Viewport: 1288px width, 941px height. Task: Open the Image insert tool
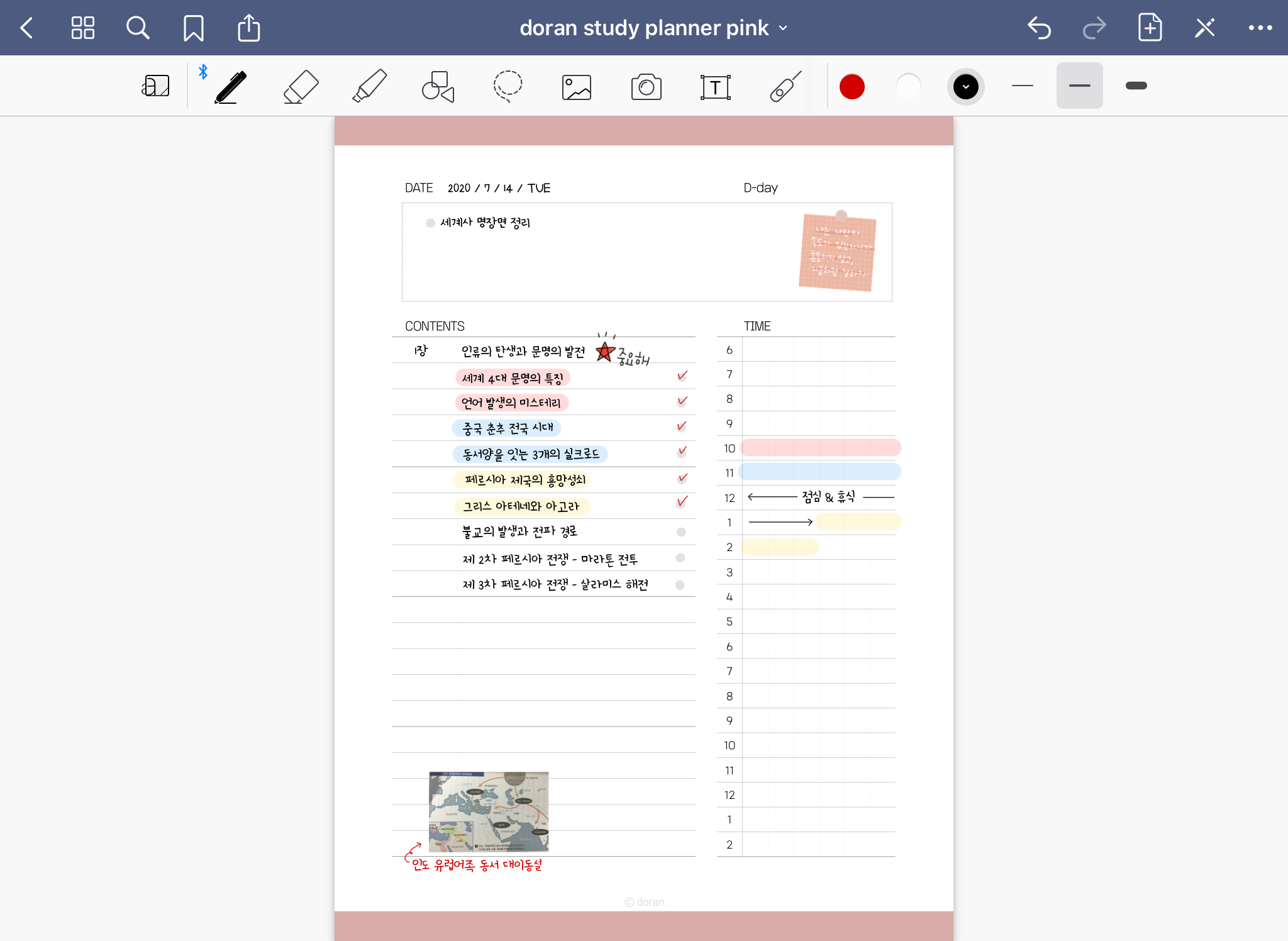576,87
